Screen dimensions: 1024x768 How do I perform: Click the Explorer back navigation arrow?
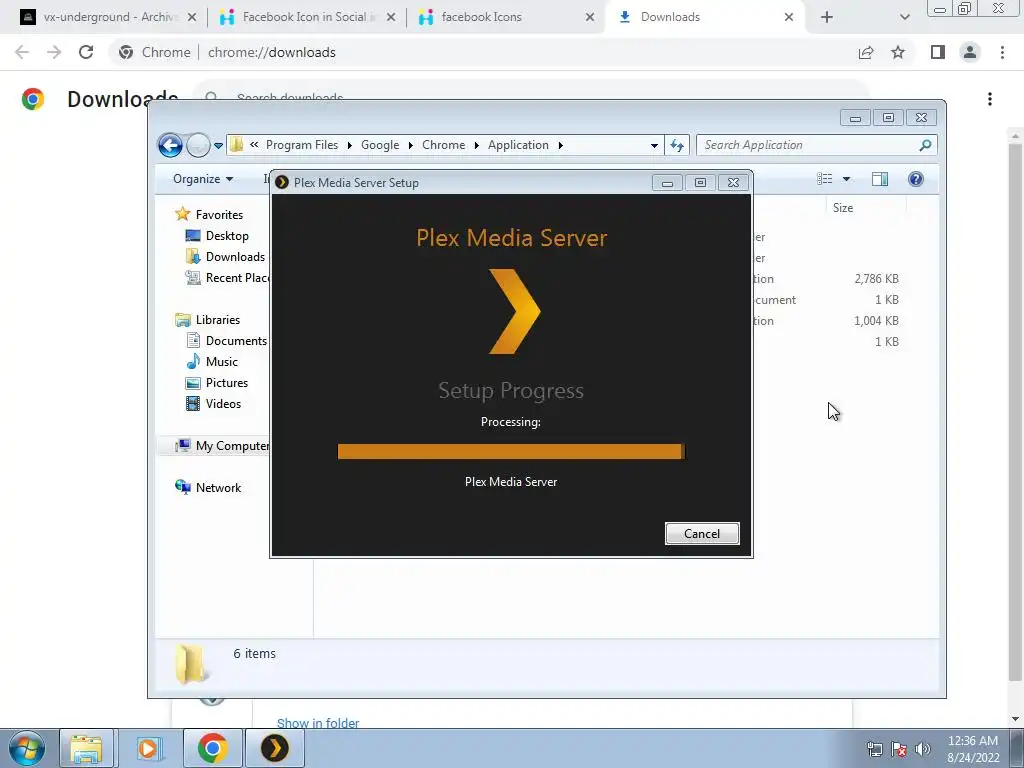point(170,145)
